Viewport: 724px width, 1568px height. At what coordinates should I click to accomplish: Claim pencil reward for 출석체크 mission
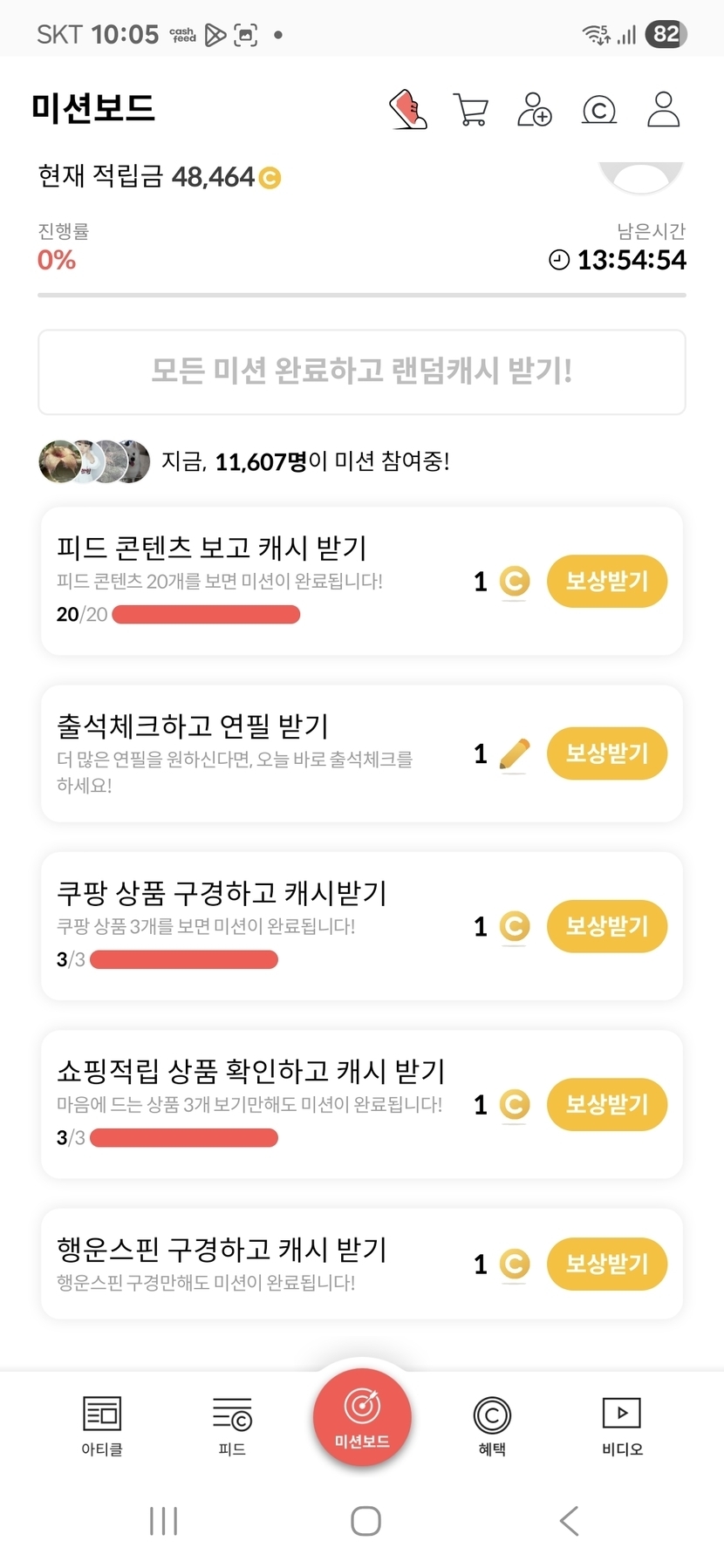point(606,753)
